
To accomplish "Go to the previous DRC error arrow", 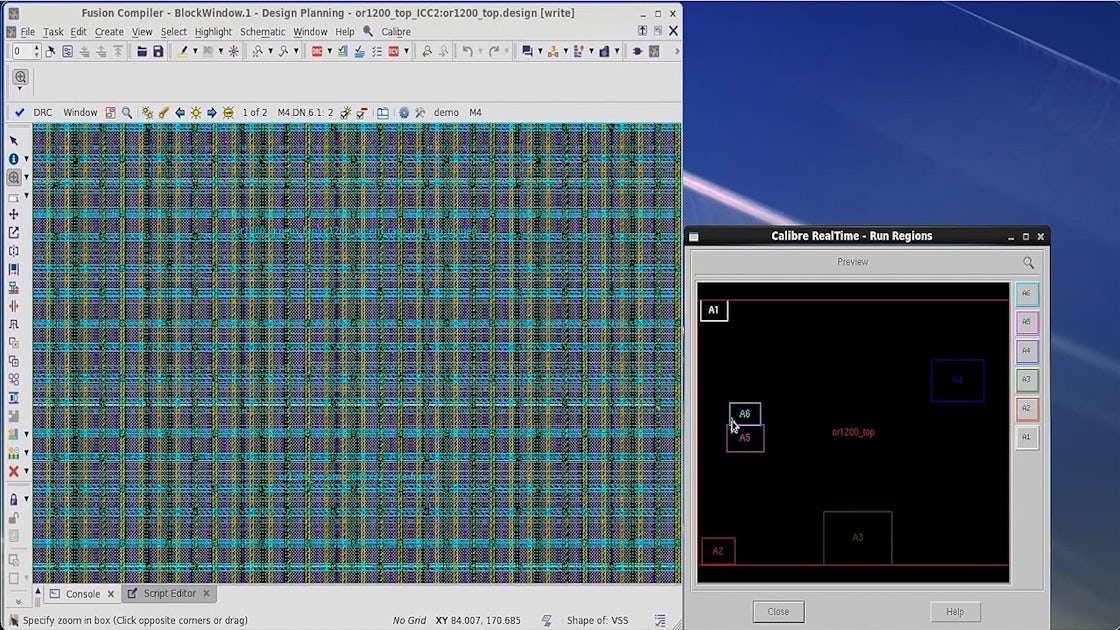I will click(180, 113).
